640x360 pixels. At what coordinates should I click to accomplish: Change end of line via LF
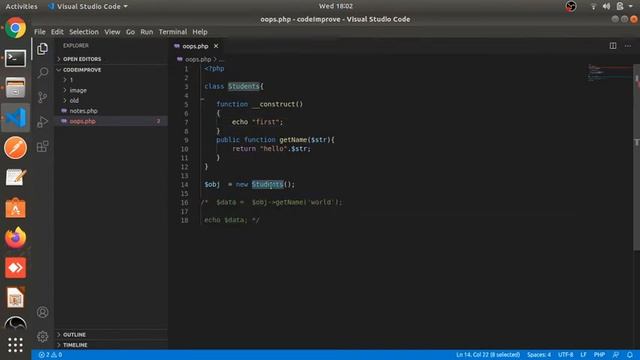(583, 355)
